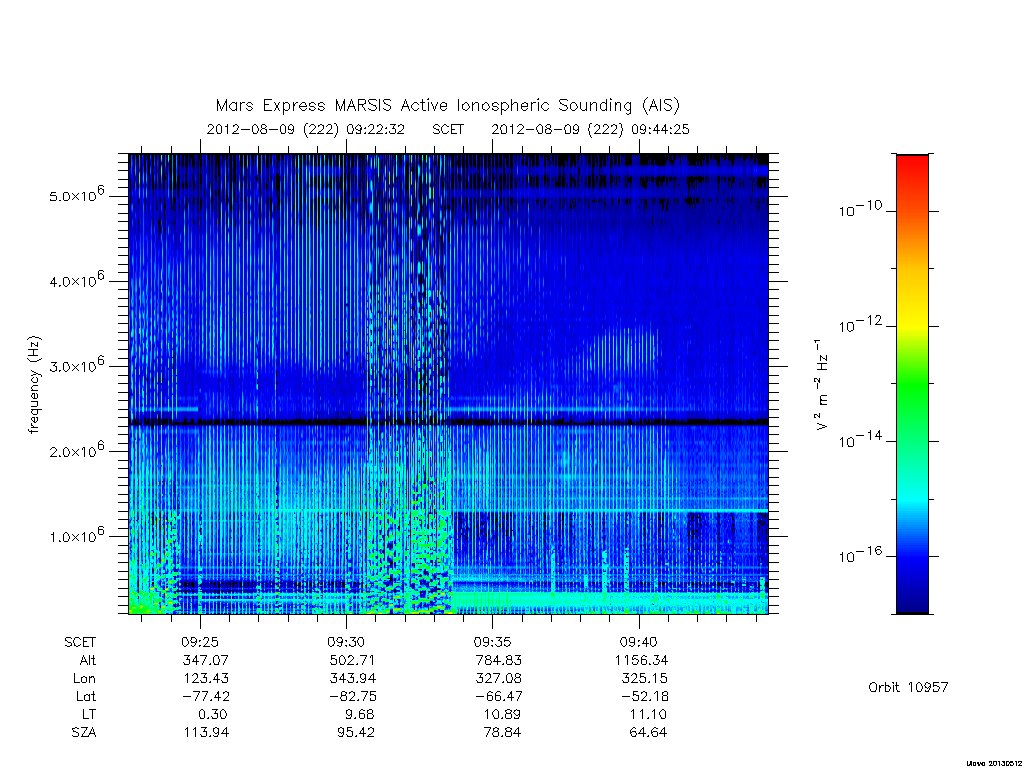Viewport: 1024px width, 768px height.
Task: Click altitude value 784.83
Action: tap(498, 660)
